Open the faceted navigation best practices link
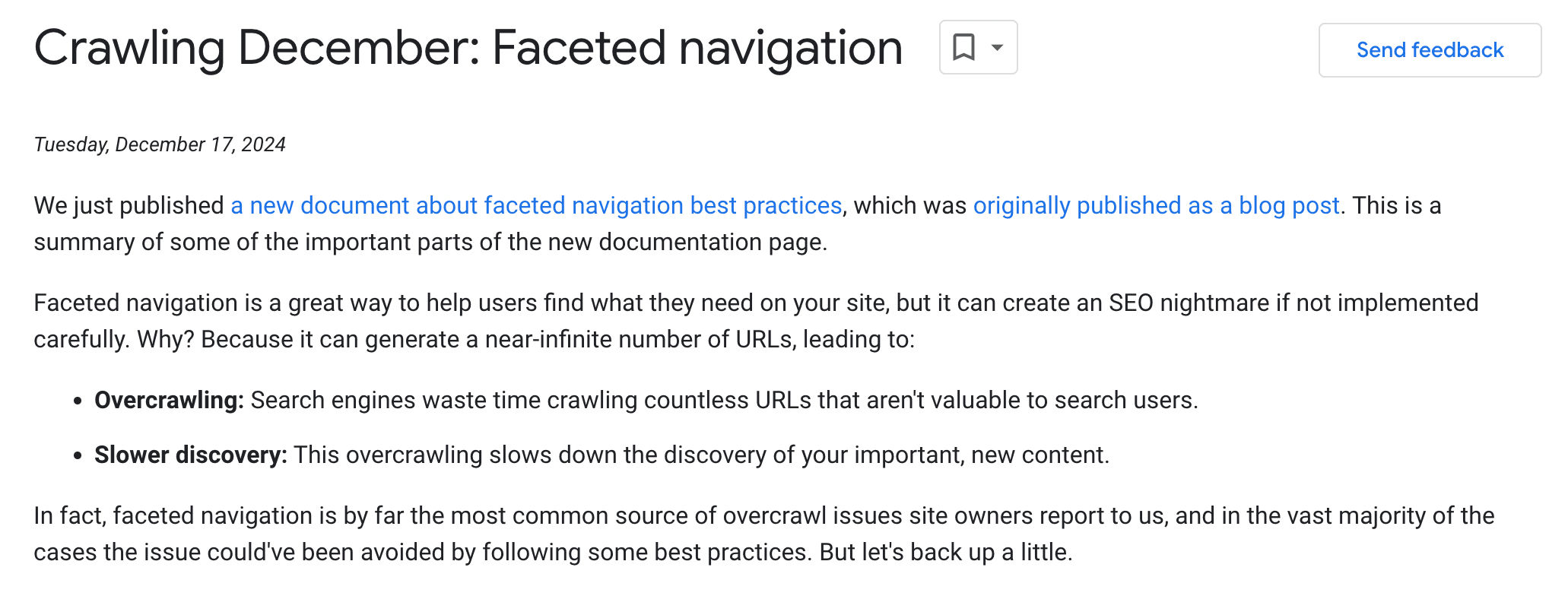This screenshot has width=1568, height=596. [535, 205]
